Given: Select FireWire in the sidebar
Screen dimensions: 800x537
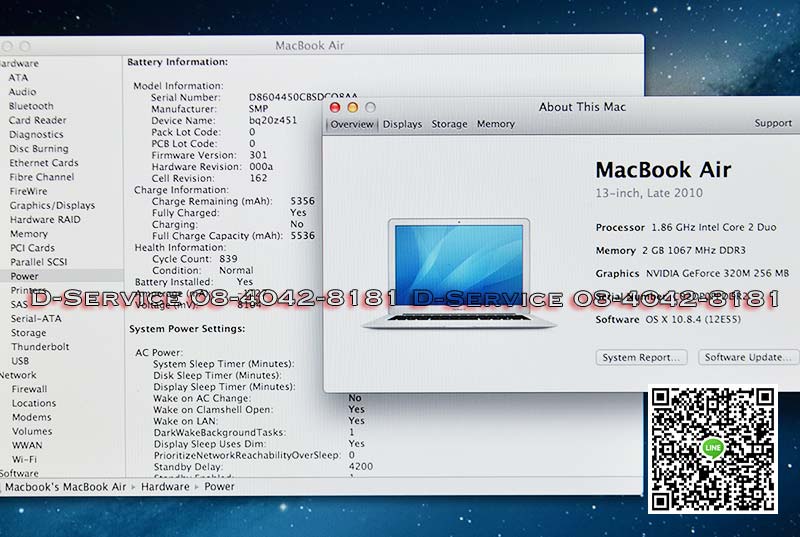Looking at the screenshot, I should (x=28, y=191).
